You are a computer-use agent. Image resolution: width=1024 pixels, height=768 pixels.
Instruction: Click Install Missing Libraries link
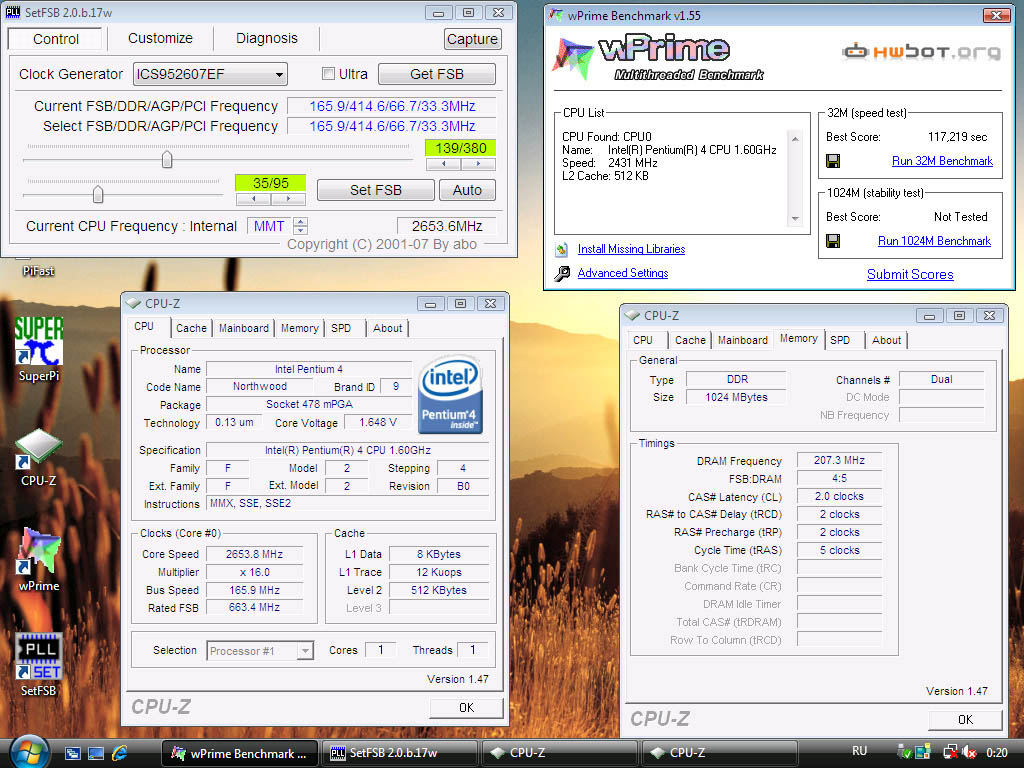tap(631, 249)
